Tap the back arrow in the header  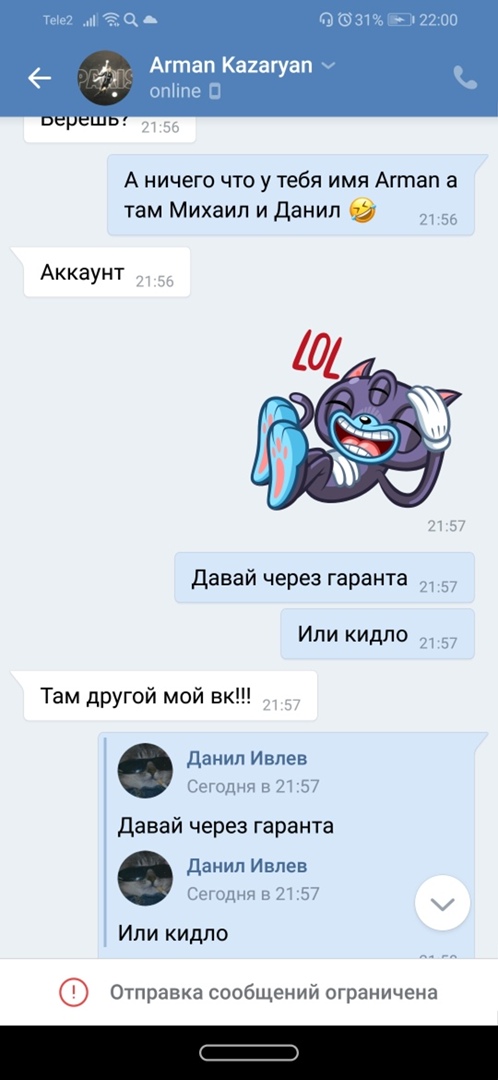point(39,79)
